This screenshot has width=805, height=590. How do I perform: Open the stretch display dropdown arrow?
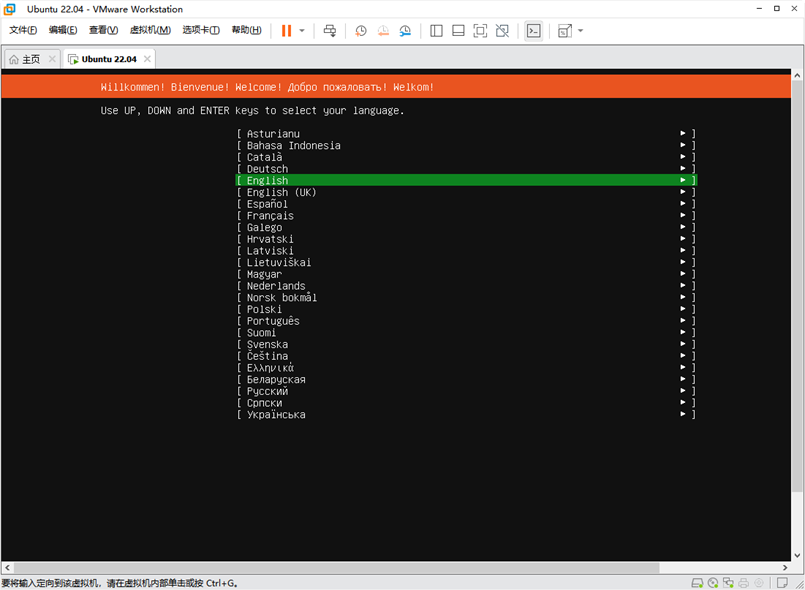coord(581,31)
